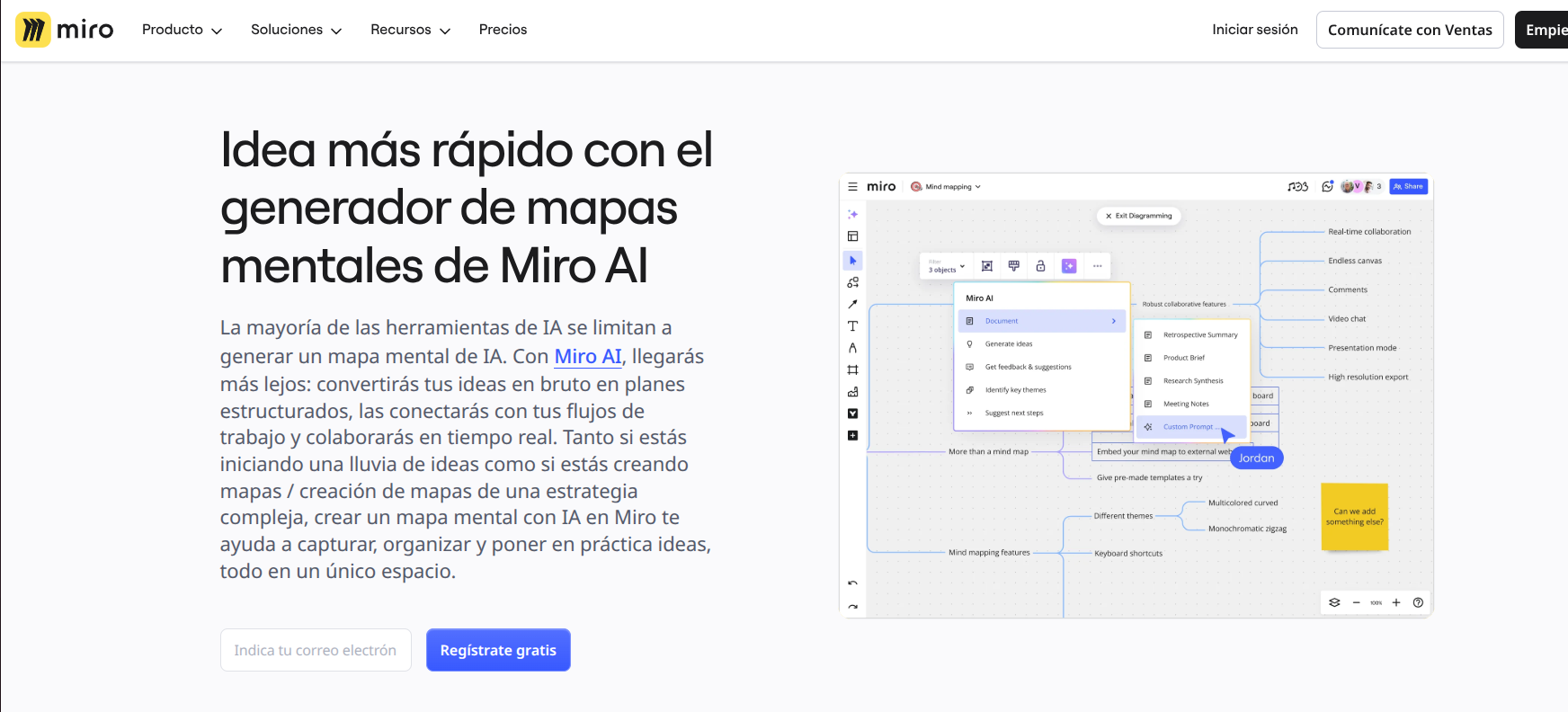The height and width of the screenshot is (712, 1568).
Task: Click the Regístrate gratis button
Action: click(x=498, y=650)
